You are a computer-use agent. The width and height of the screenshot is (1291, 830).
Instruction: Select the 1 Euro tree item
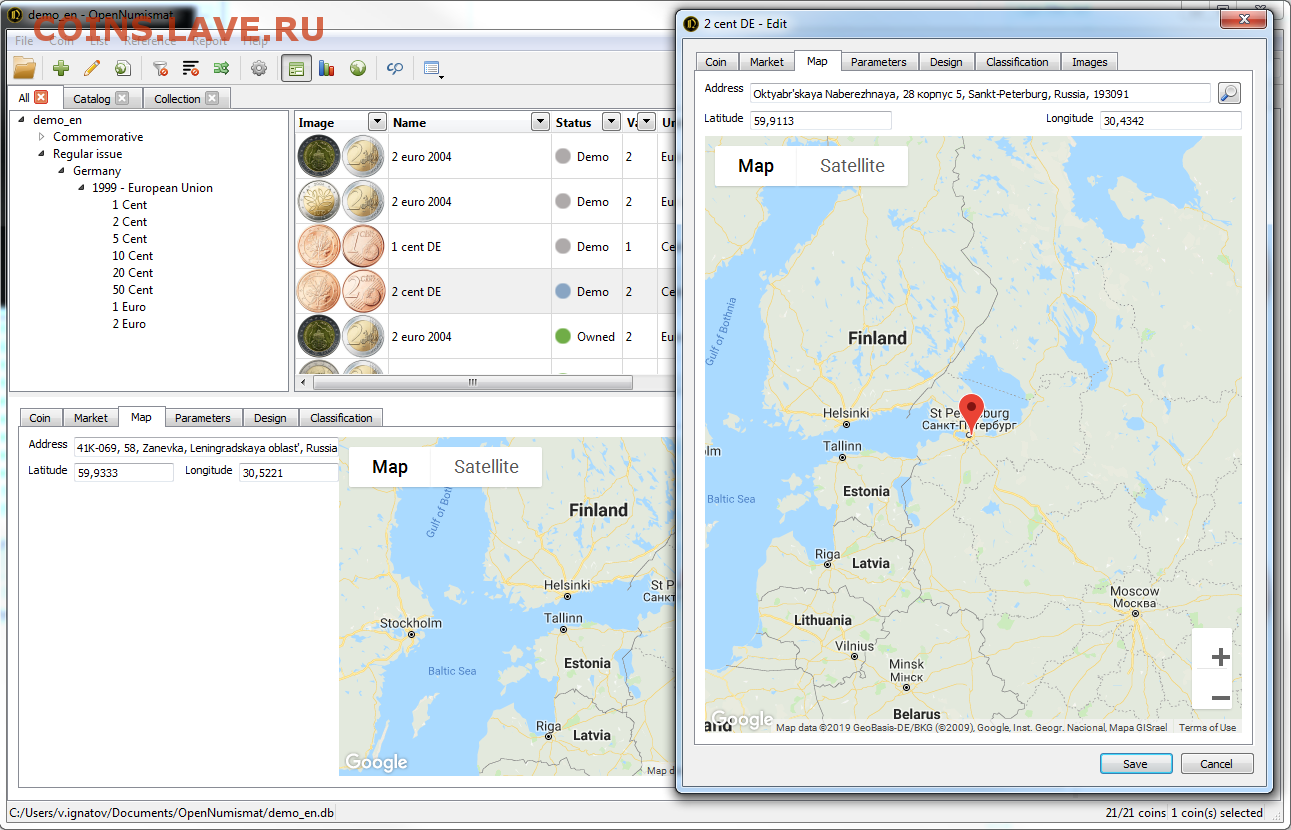tap(129, 307)
